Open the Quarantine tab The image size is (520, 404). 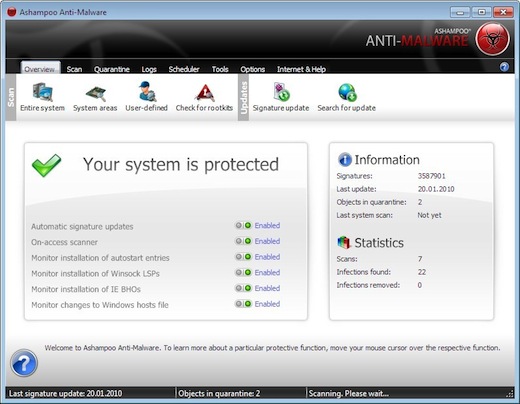click(x=112, y=69)
